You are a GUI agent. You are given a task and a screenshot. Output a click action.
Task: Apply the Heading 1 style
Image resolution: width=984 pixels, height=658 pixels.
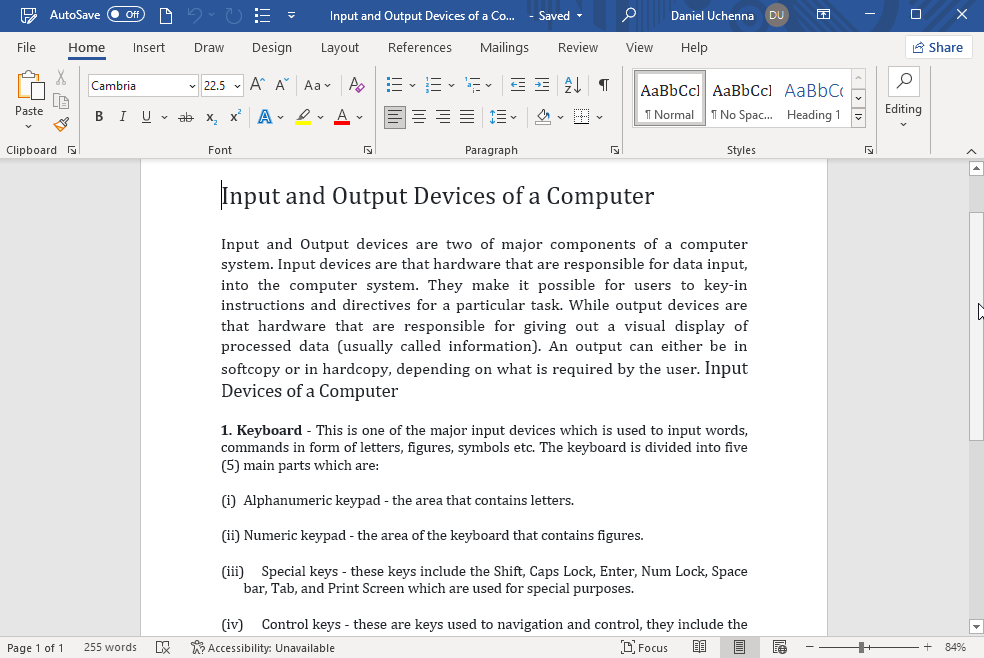813,98
